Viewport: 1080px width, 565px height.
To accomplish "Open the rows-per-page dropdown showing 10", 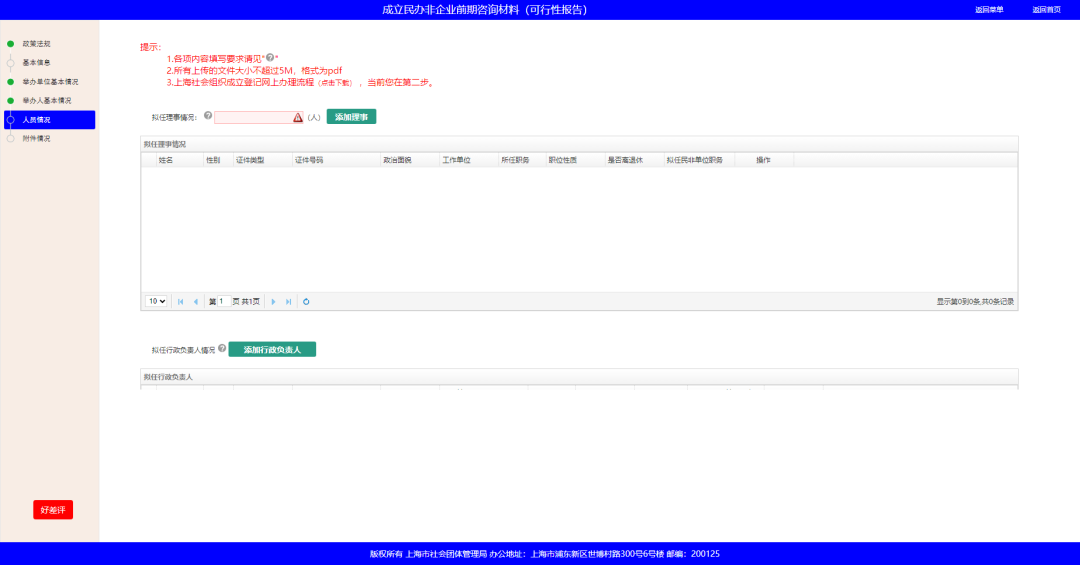I will click(156, 302).
